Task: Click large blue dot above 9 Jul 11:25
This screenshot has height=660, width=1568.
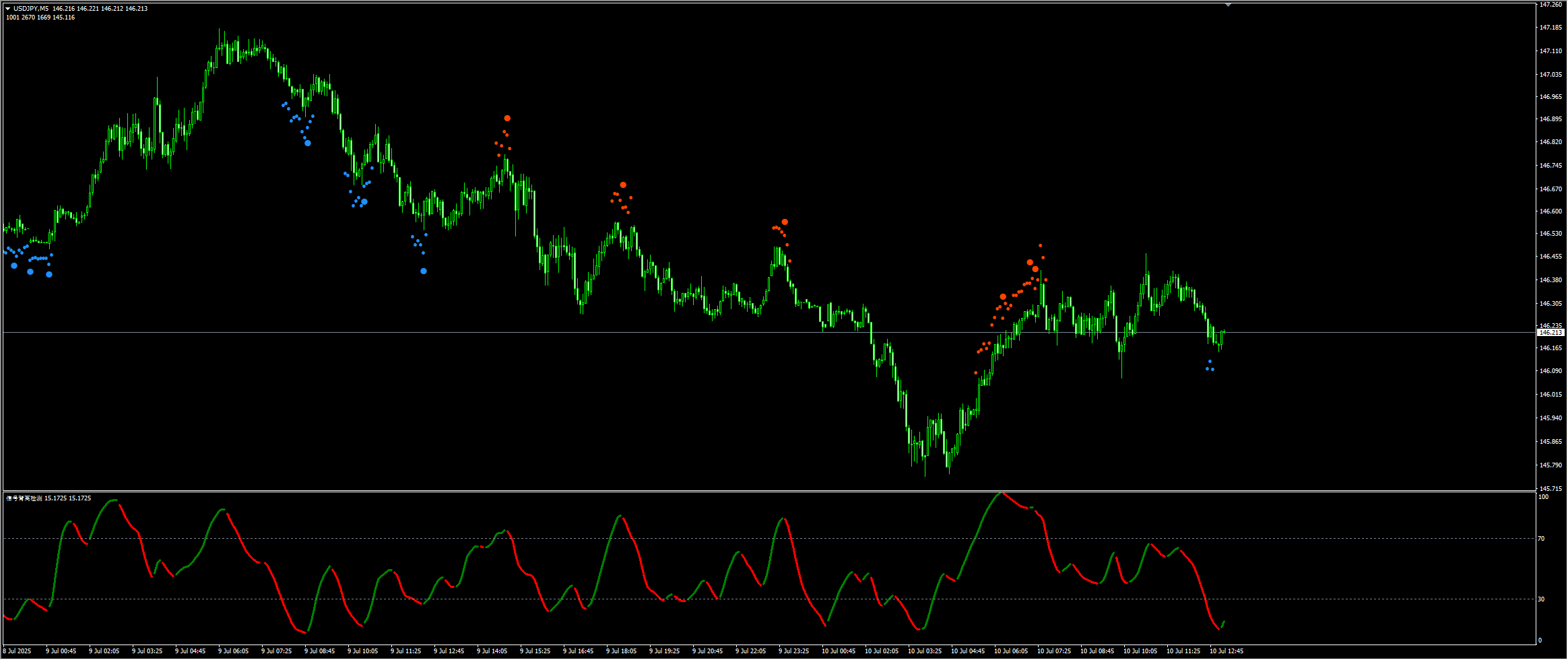Action: click(x=424, y=271)
